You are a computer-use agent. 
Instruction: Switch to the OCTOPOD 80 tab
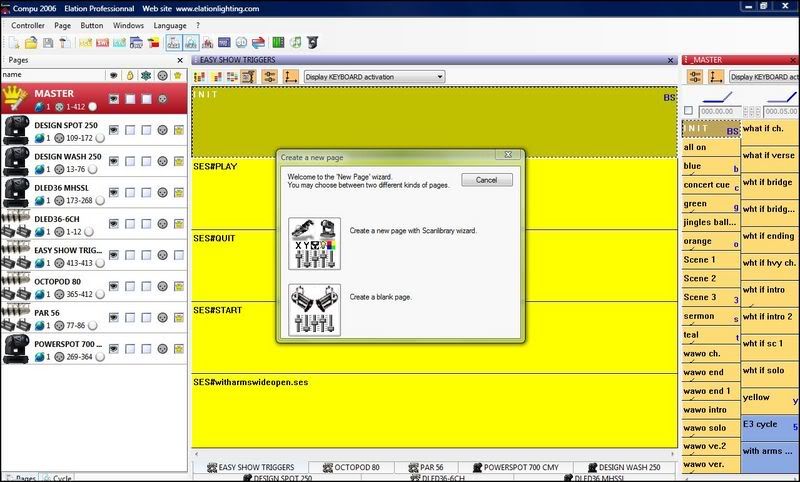352,467
